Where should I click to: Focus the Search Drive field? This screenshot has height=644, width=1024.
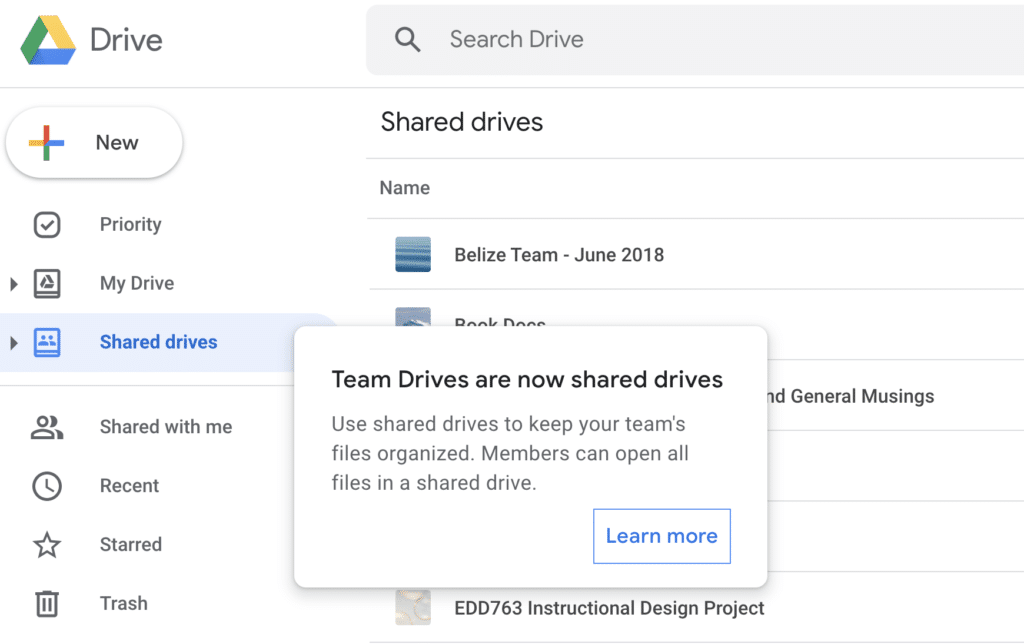tap(695, 40)
